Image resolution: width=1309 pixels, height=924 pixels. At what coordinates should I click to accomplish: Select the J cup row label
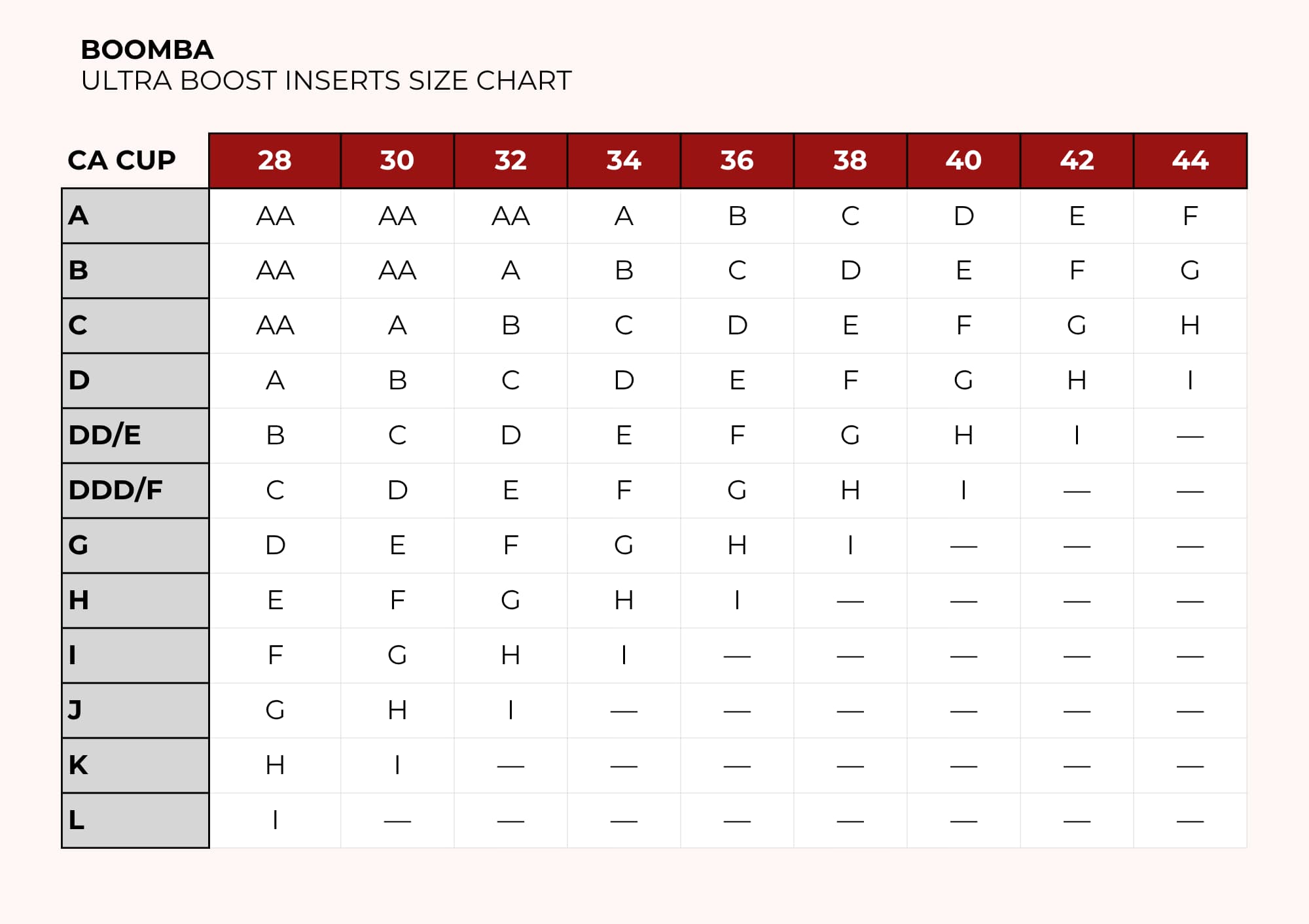pyautogui.click(x=135, y=710)
